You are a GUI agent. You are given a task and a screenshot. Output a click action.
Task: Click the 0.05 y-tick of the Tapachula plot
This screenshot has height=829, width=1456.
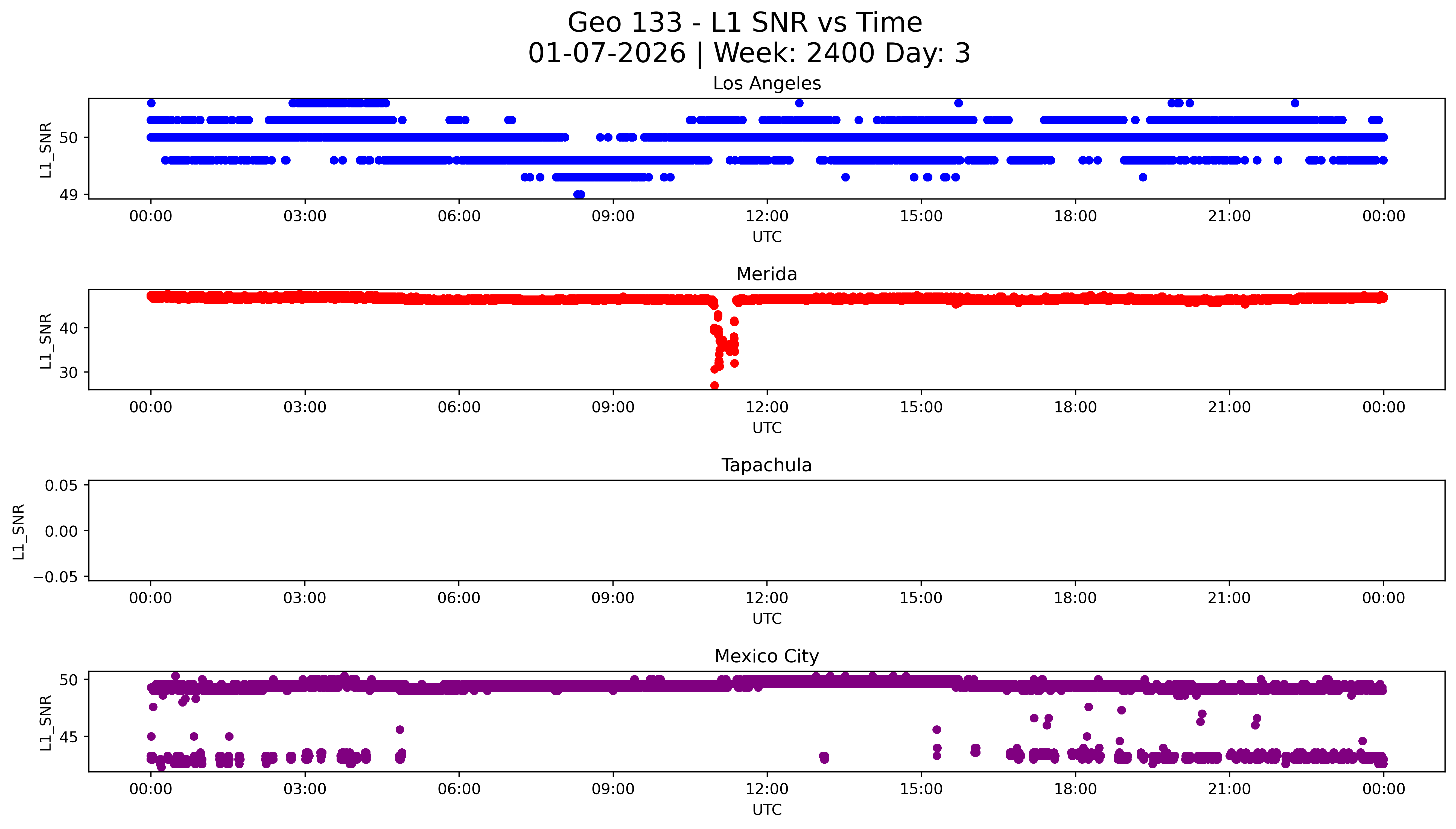pyautogui.click(x=61, y=486)
